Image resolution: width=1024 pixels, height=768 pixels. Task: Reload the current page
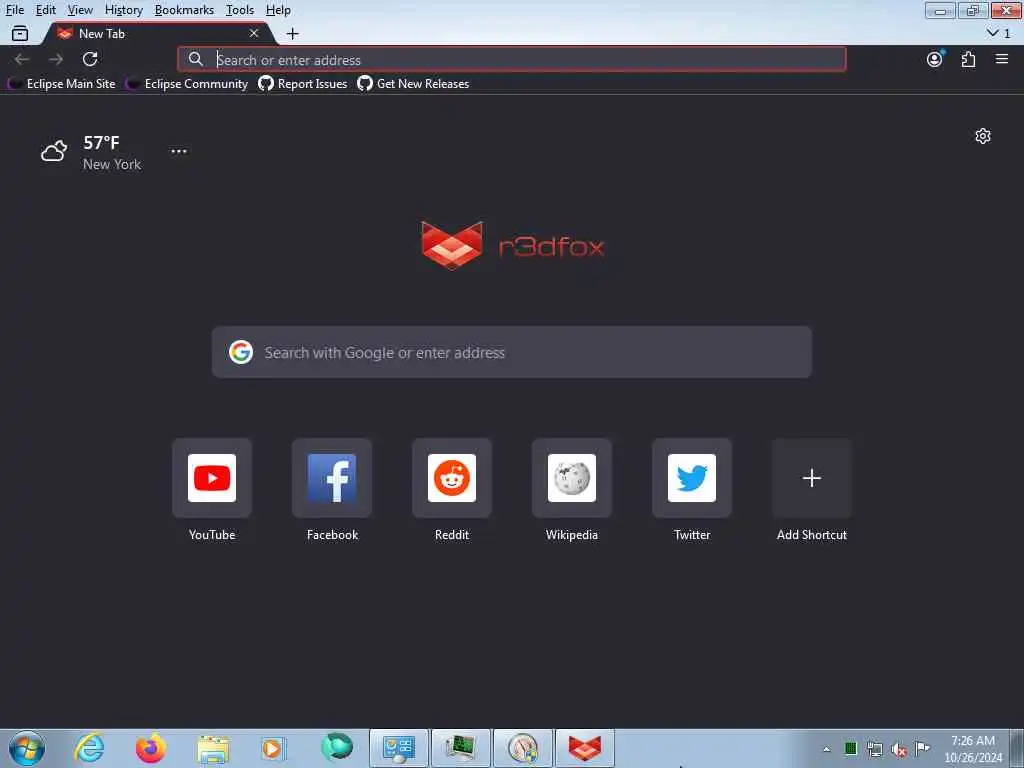(x=90, y=59)
